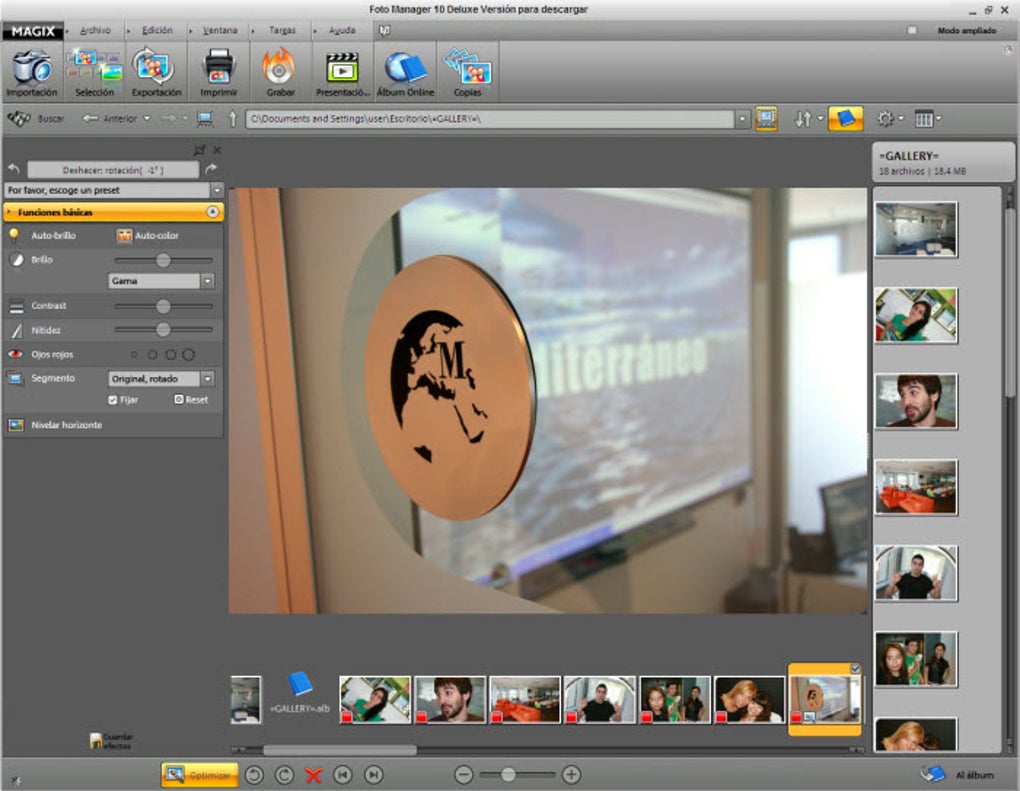Go to previous image

[x=343, y=775]
